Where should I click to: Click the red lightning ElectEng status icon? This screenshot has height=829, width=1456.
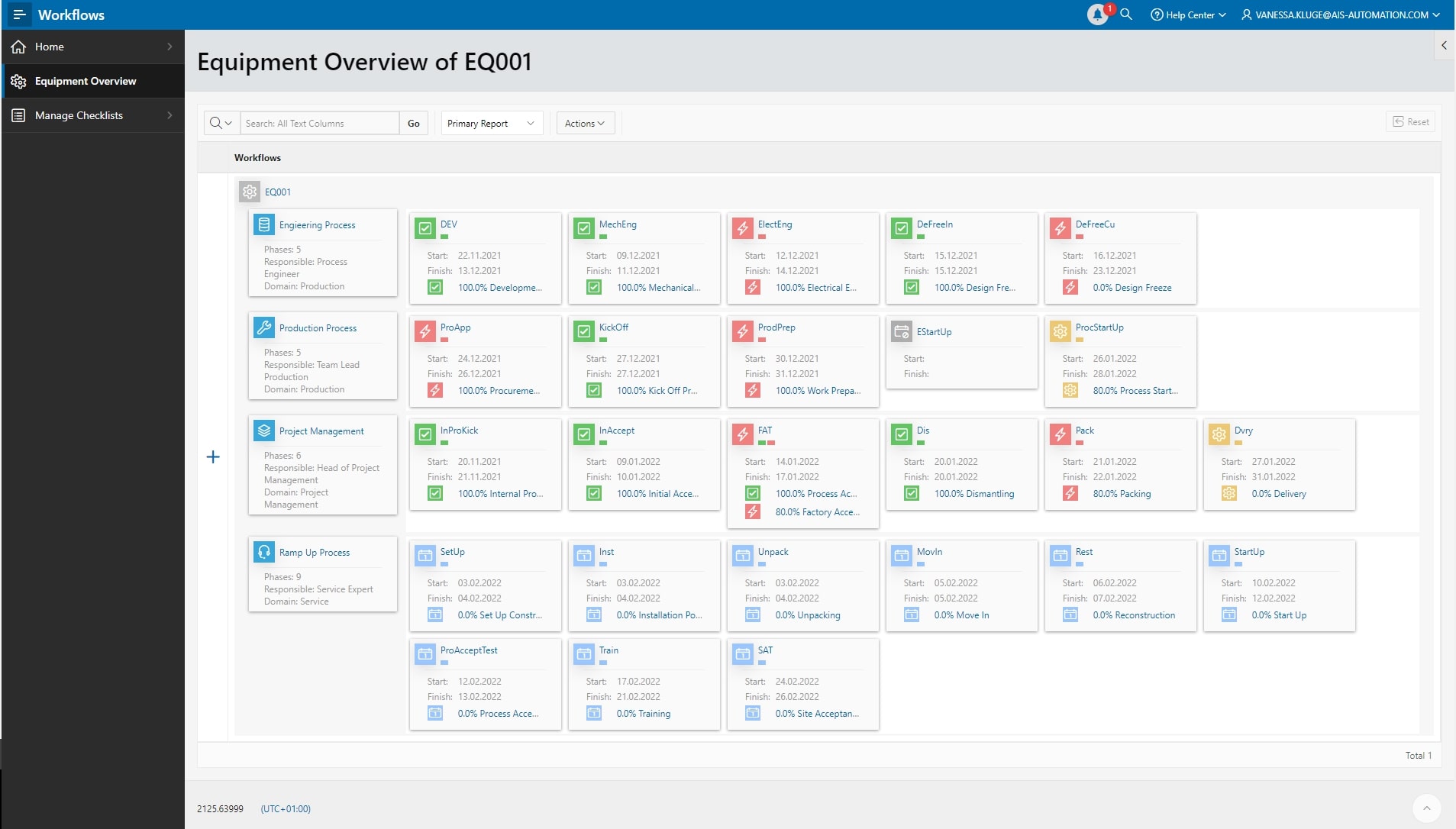coord(742,227)
